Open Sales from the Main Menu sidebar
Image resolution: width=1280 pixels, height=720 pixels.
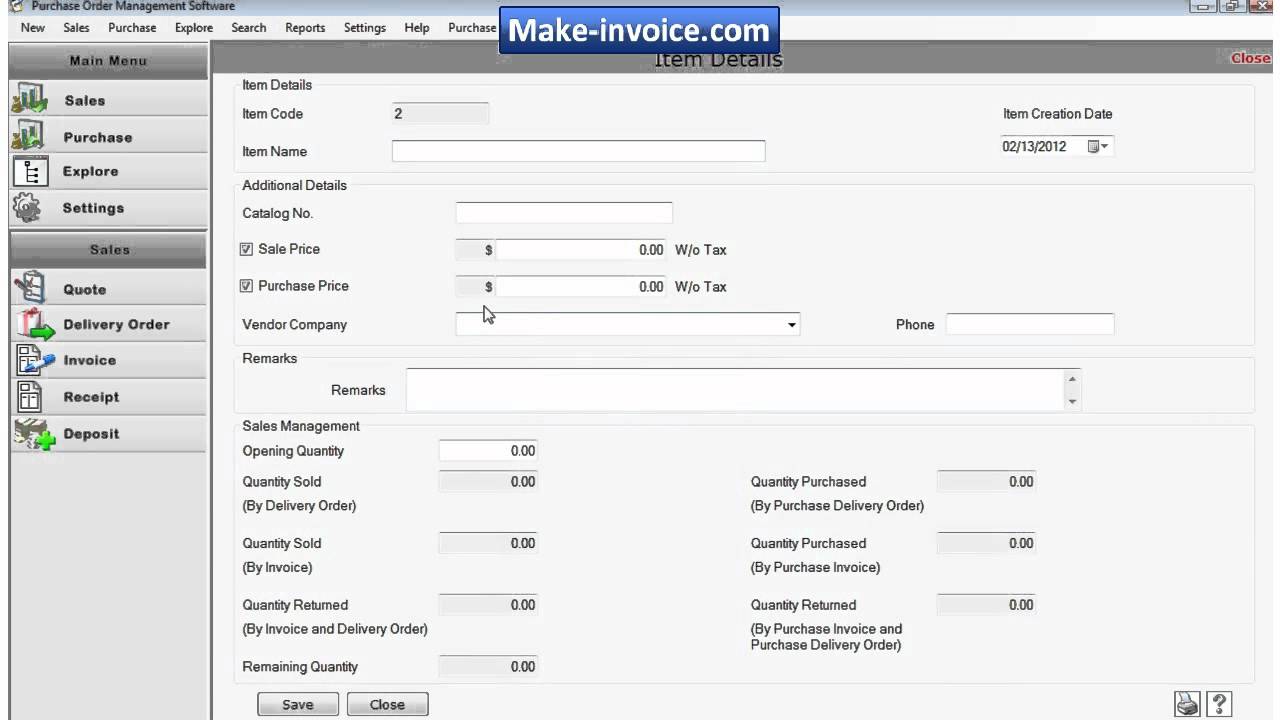[108, 100]
